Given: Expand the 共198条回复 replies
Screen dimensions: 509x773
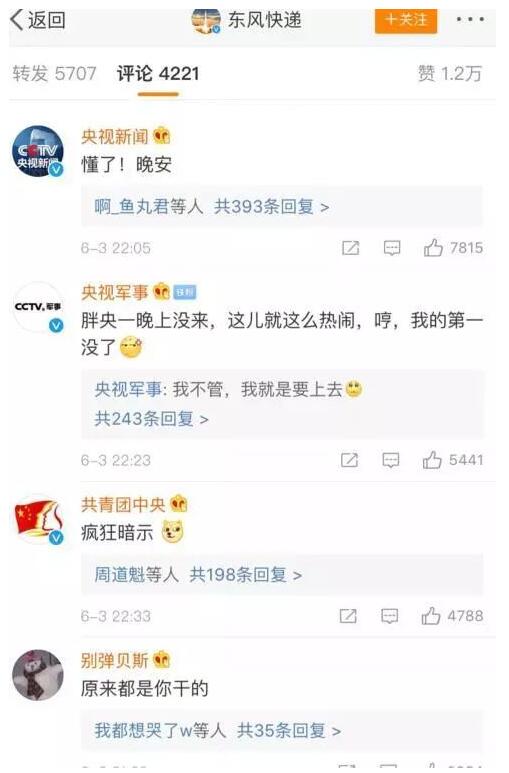Looking at the screenshot, I should [246, 574].
